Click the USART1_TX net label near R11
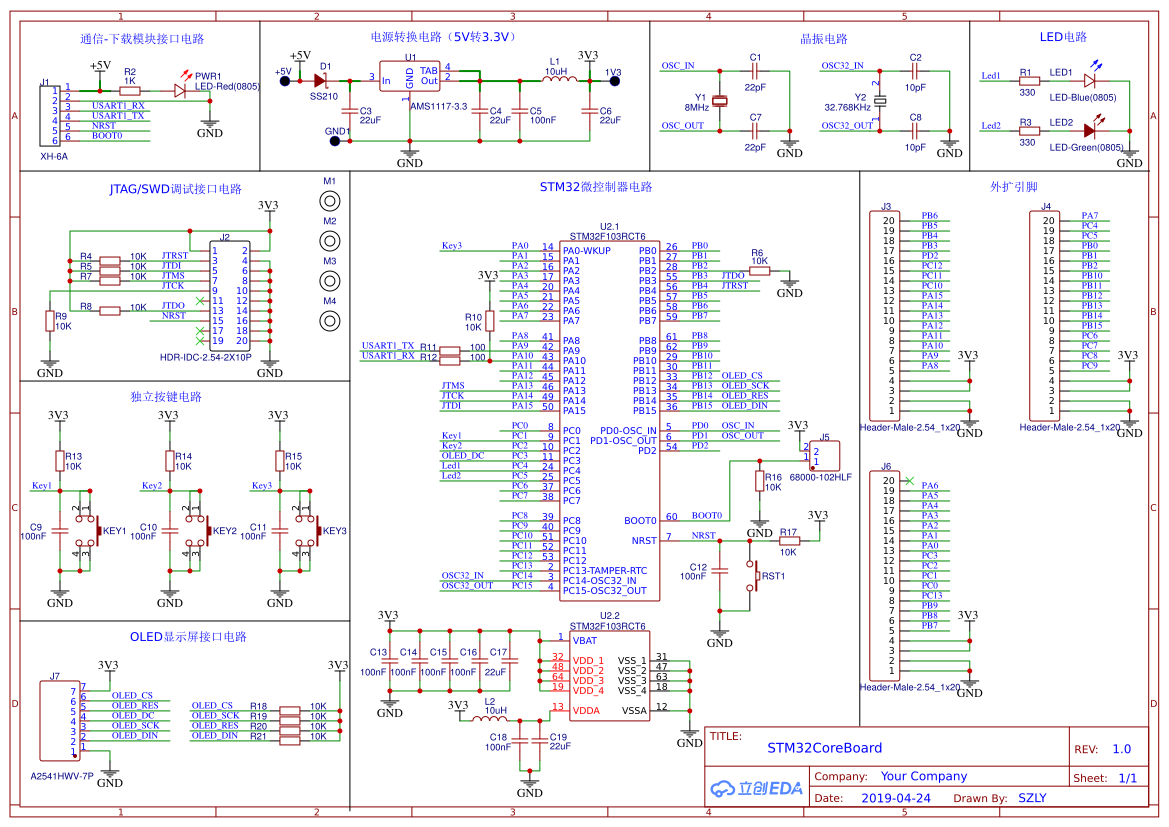The image size is (1169, 827). pos(388,346)
